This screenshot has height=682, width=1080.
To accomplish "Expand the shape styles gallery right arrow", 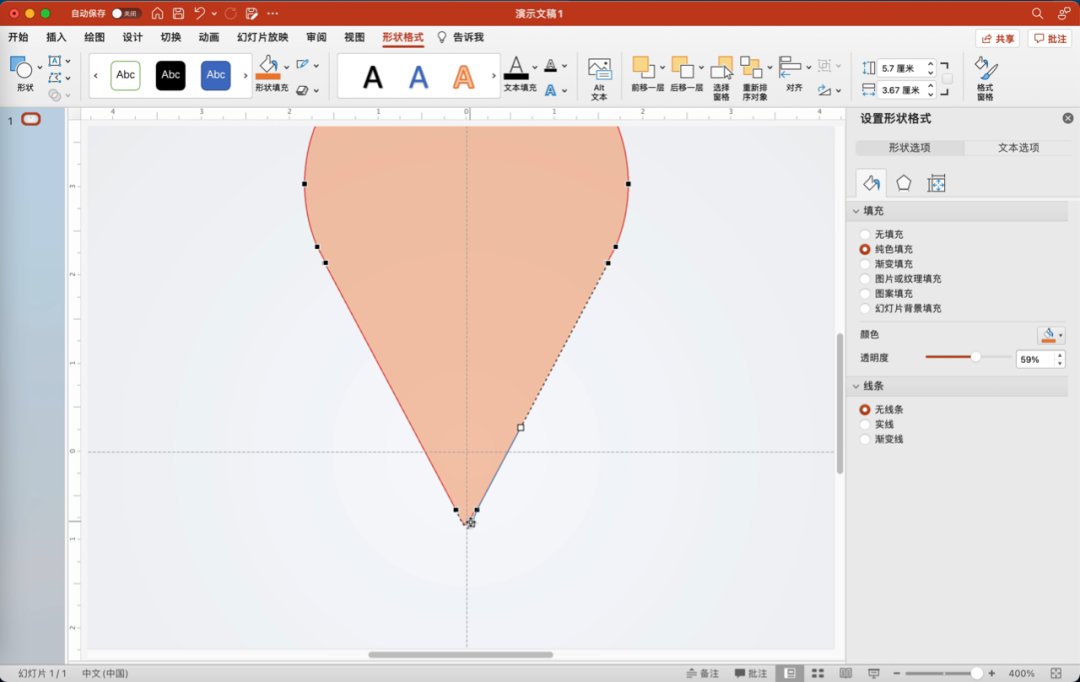I will [x=245, y=75].
